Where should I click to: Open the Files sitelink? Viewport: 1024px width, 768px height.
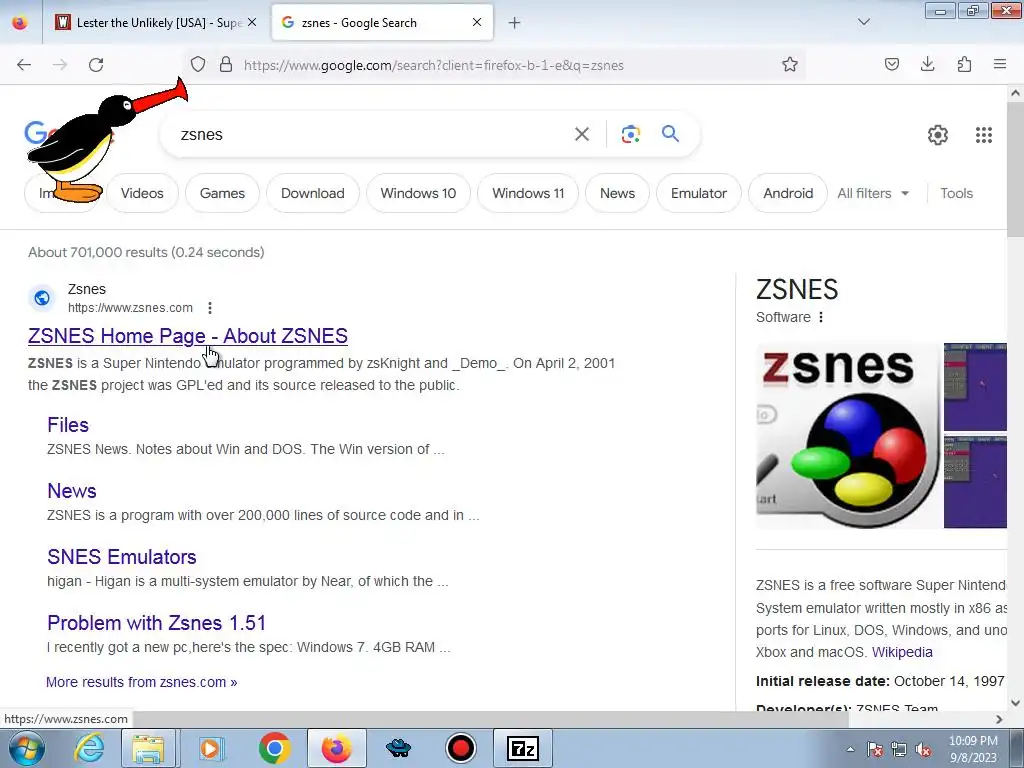point(68,425)
